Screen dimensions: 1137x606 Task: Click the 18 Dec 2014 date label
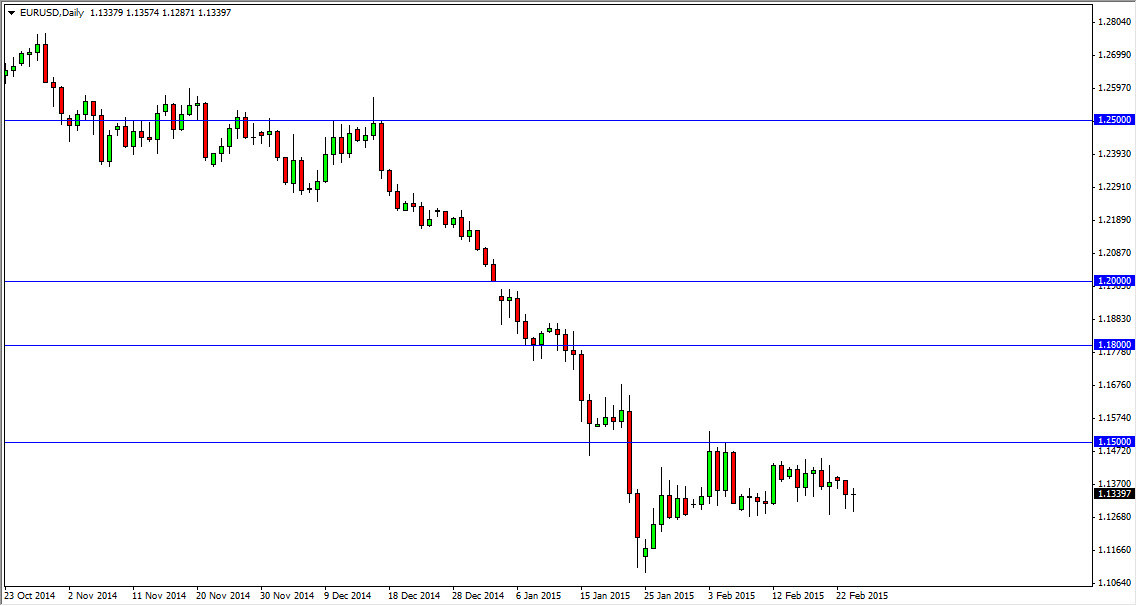(415, 596)
